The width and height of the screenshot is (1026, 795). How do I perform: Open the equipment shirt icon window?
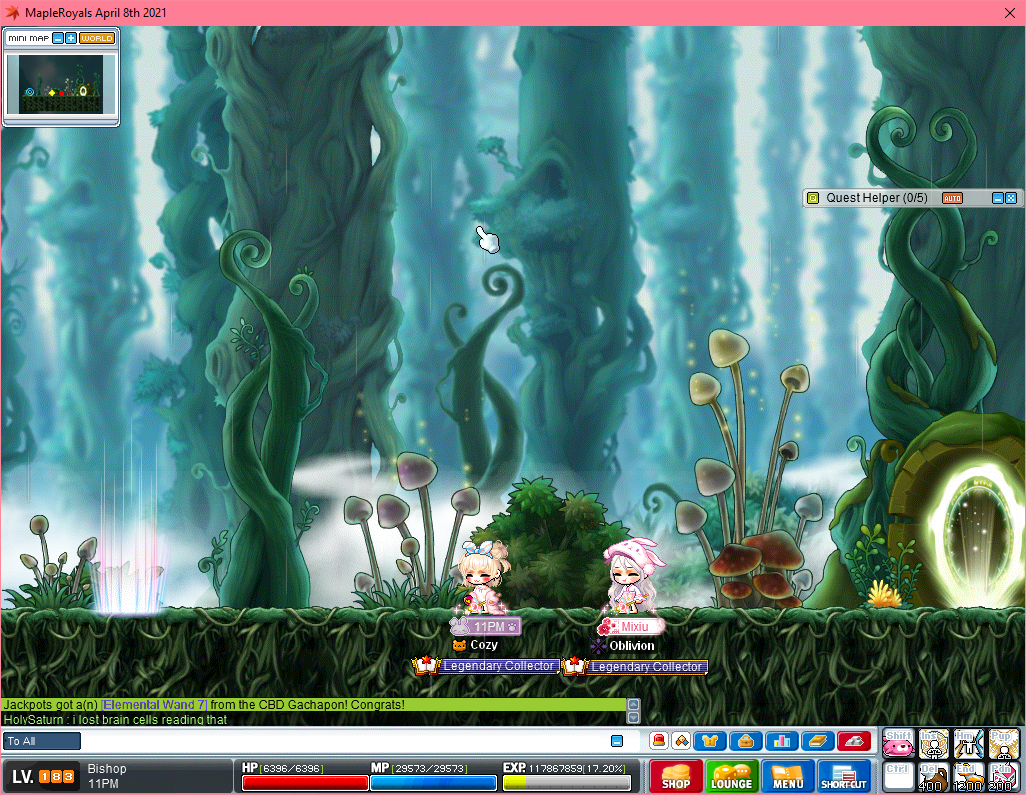[x=710, y=741]
